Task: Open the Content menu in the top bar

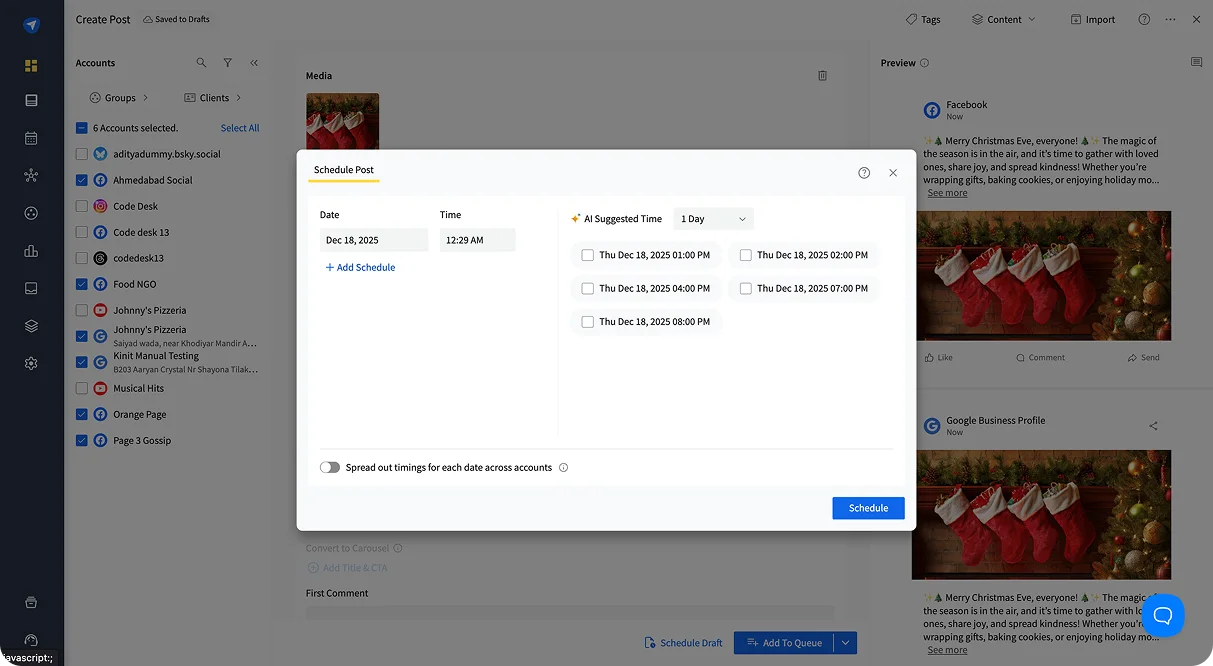Action: [1003, 18]
